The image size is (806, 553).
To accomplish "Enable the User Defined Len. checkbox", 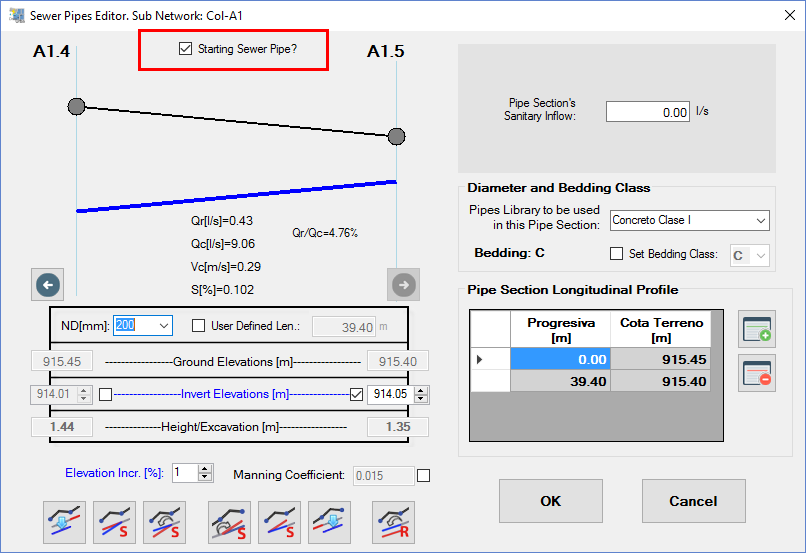I will 198,325.
